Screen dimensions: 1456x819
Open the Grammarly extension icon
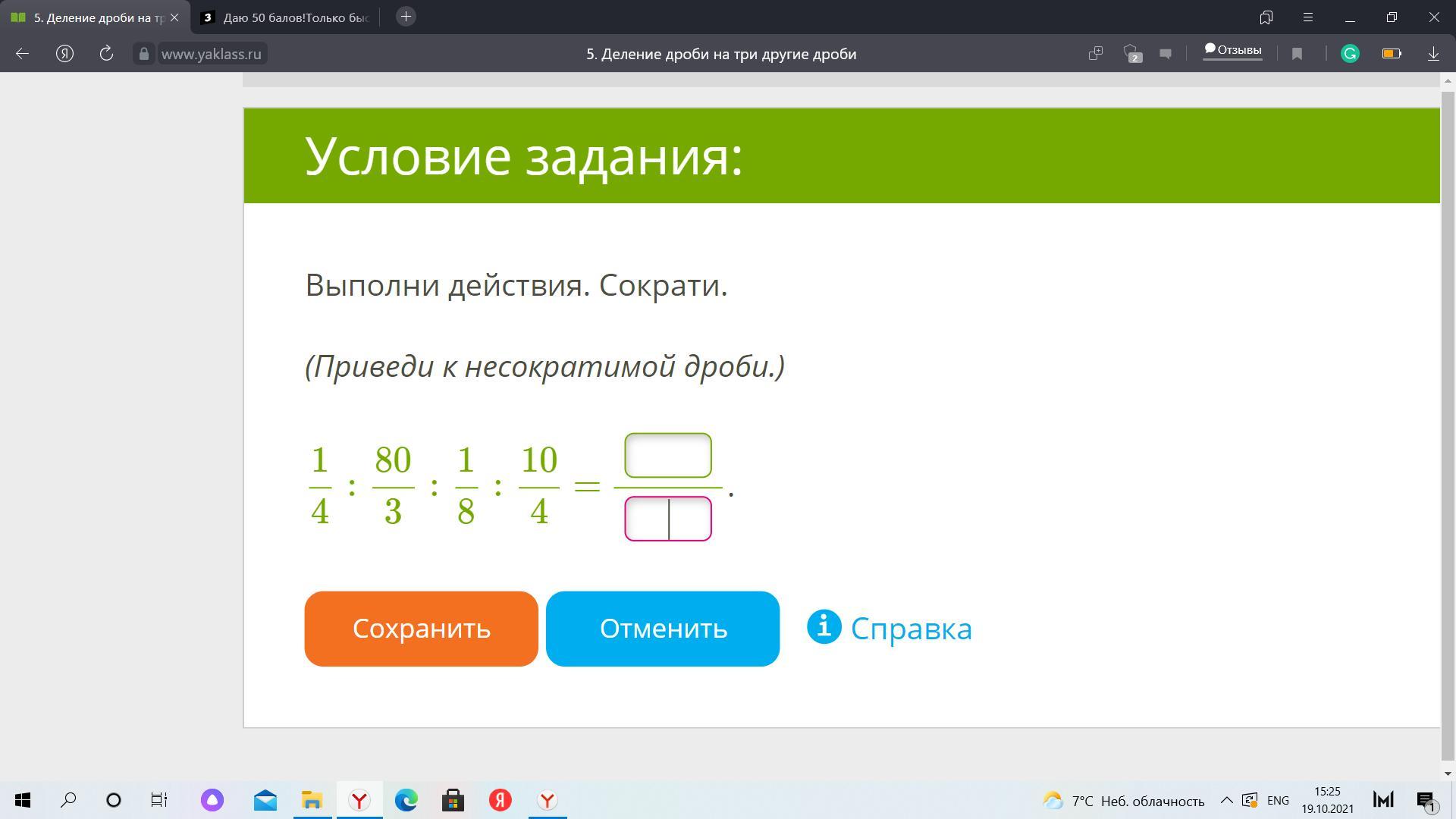click(1350, 54)
